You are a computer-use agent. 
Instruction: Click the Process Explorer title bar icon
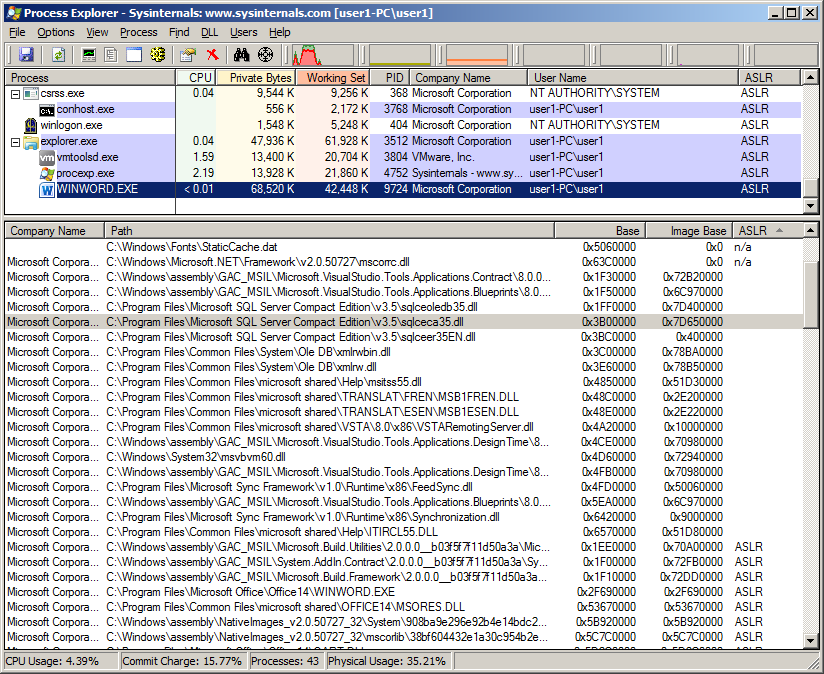pyautogui.click(x=14, y=13)
